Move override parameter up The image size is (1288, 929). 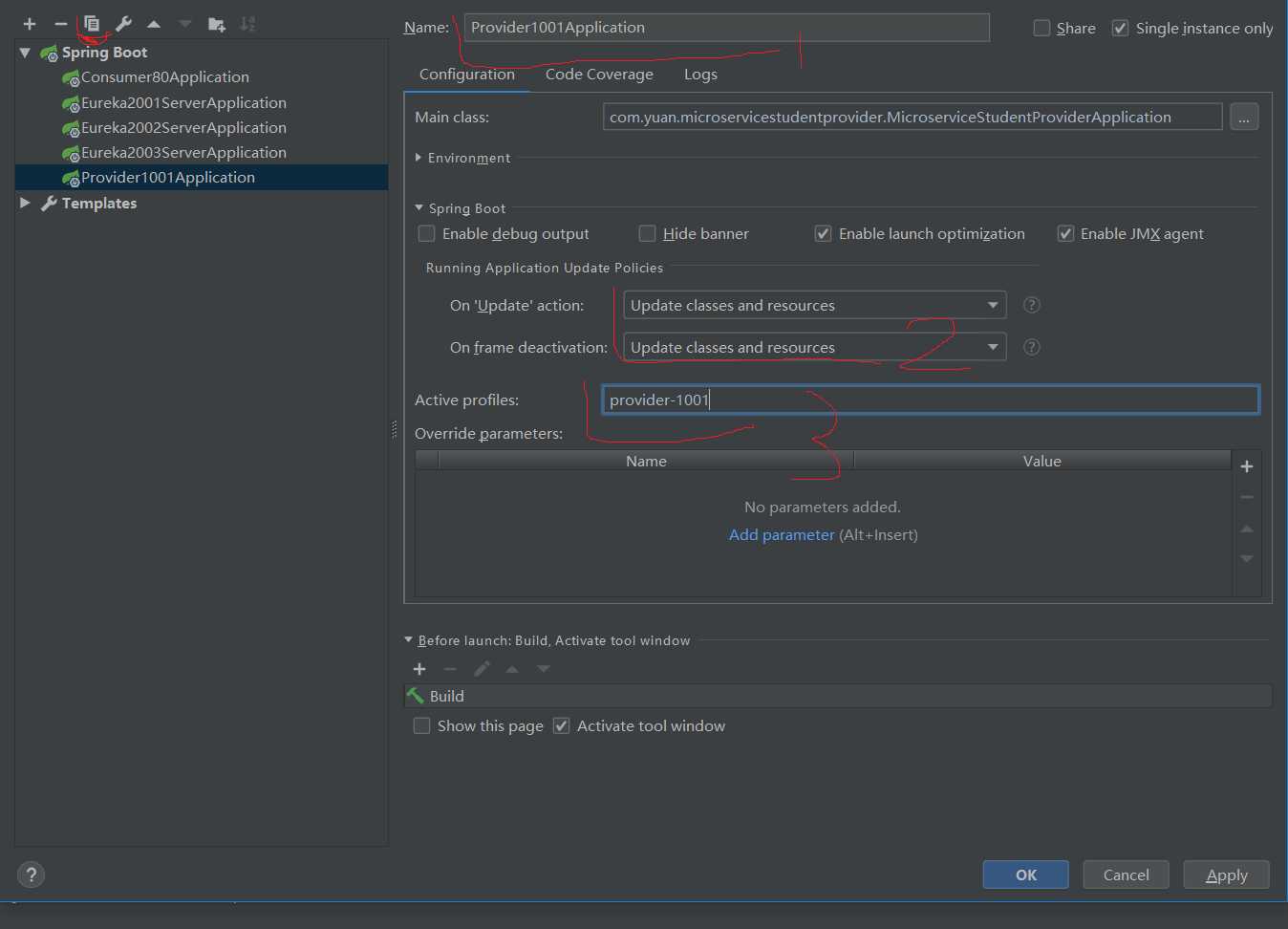point(1247,529)
